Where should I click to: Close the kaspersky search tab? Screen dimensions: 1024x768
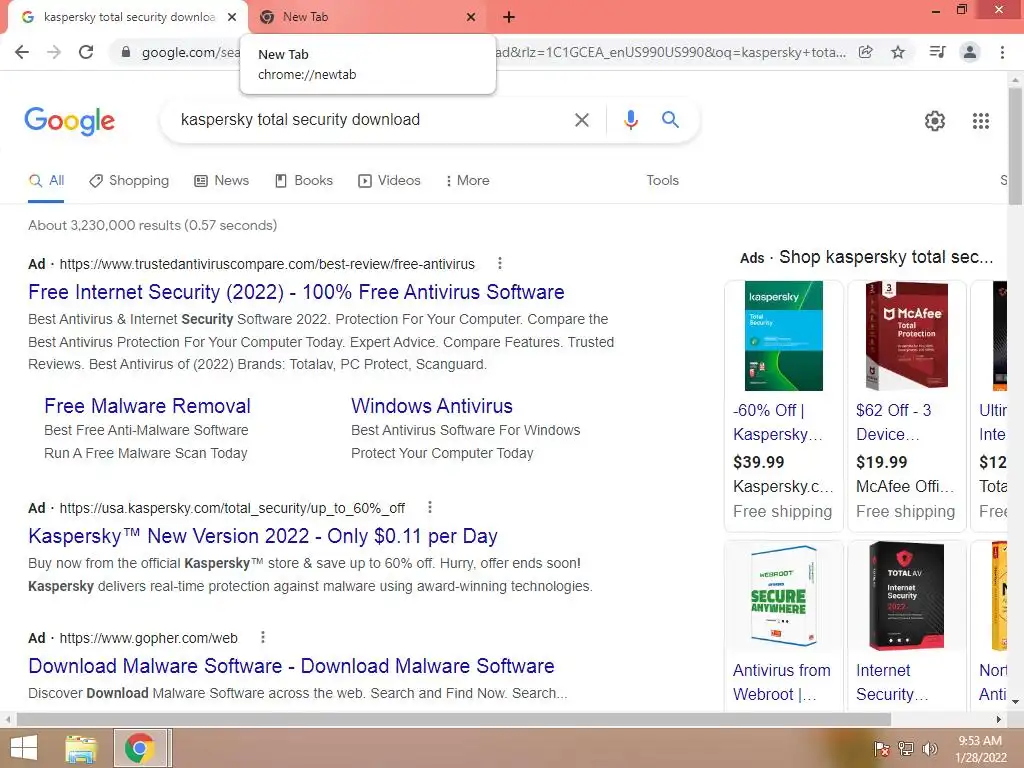pyautogui.click(x=232, y=18)
